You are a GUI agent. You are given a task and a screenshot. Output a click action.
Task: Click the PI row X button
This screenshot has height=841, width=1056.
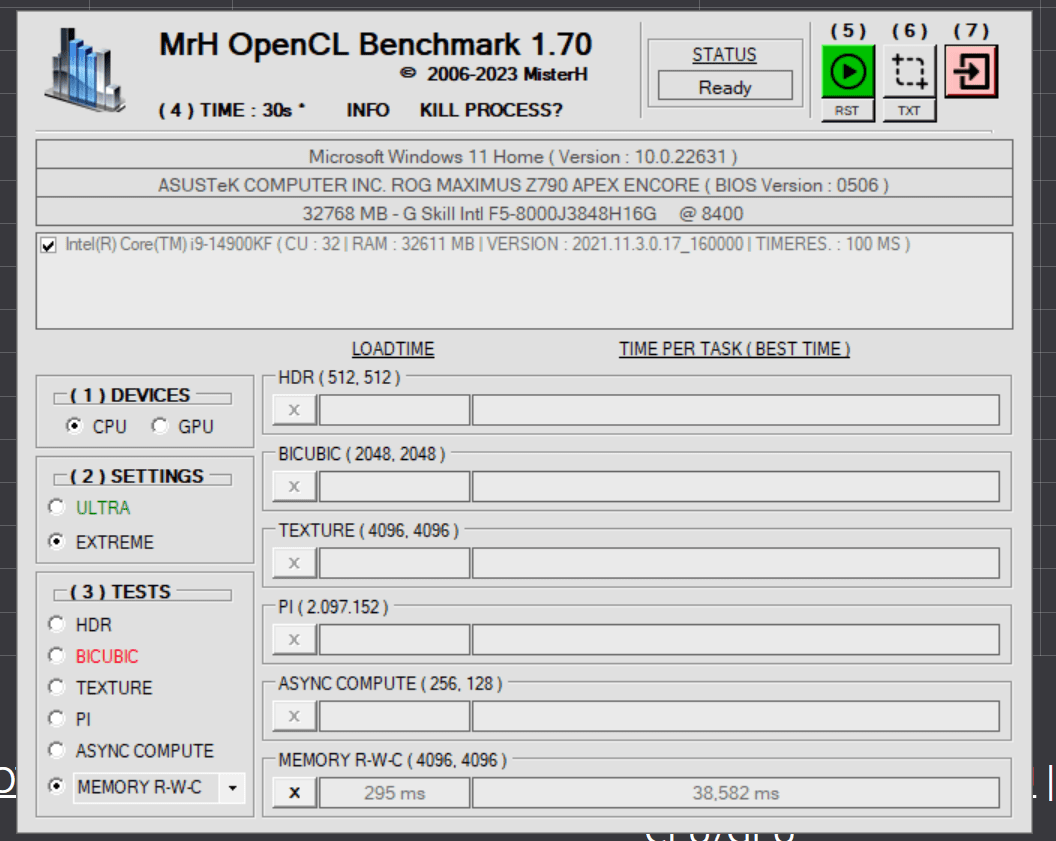click(294, 640)
